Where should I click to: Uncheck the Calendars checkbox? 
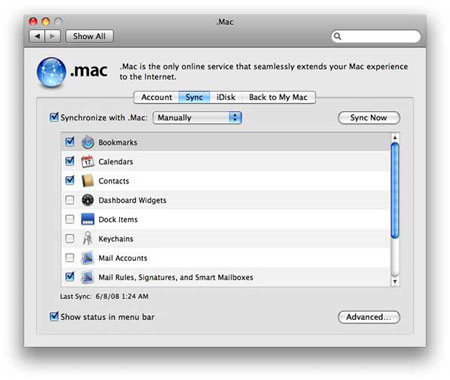click(x=70, y=161)
